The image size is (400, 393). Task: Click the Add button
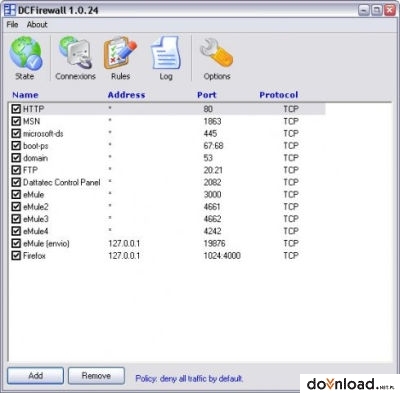coord(35,376)
